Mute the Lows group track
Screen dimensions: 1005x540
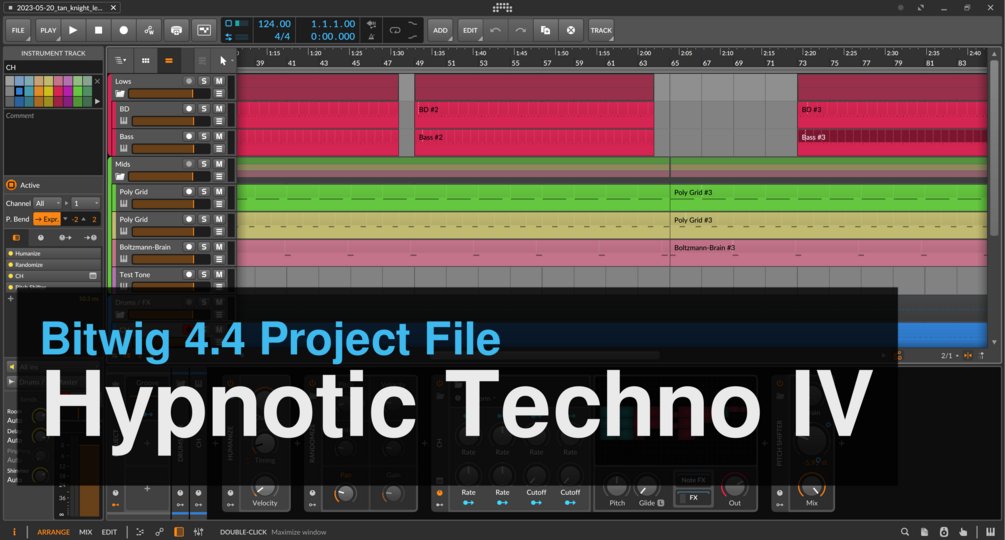[x=219, y=81]
